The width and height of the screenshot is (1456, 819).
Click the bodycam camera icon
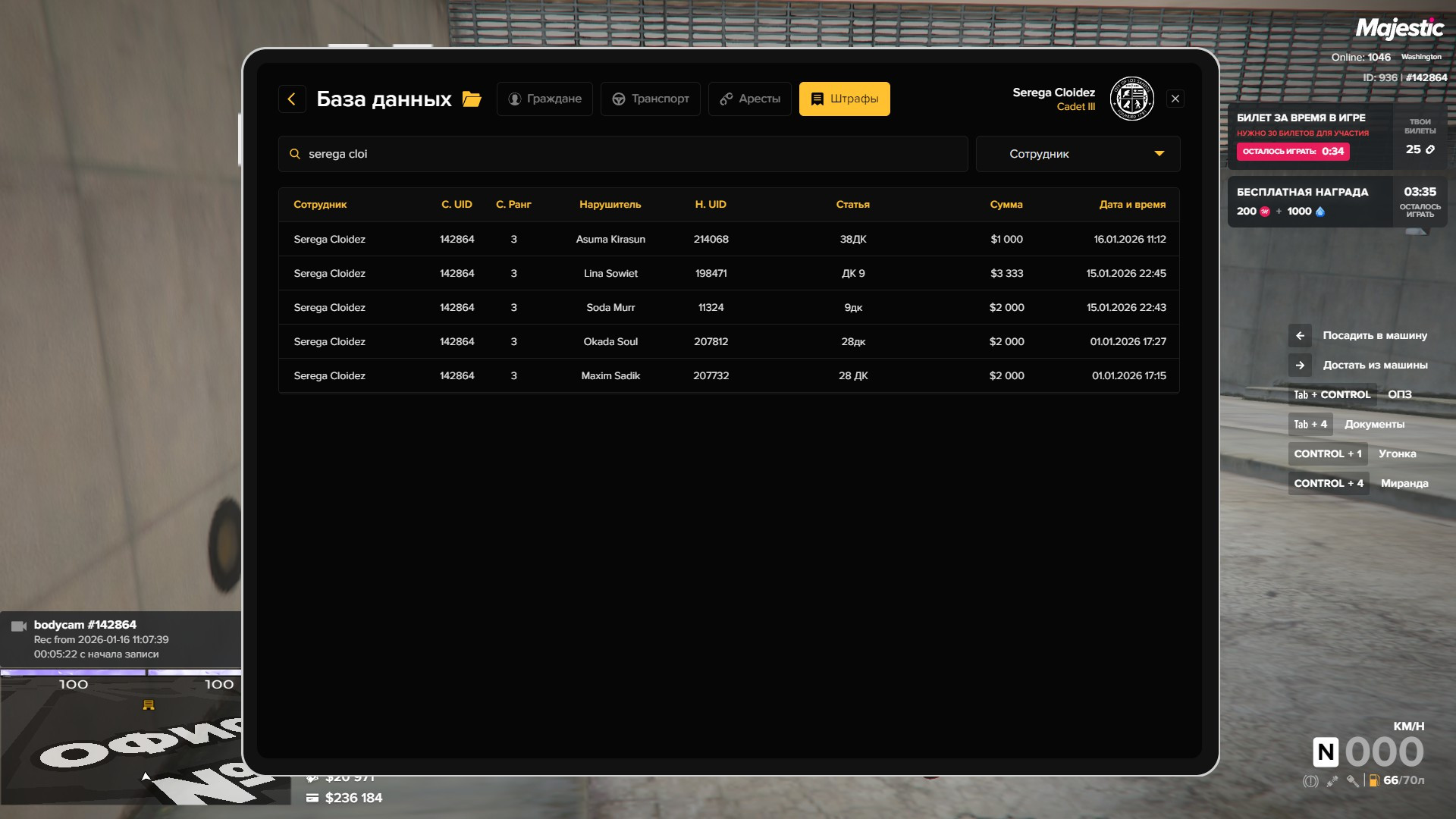tap(19, 626)
